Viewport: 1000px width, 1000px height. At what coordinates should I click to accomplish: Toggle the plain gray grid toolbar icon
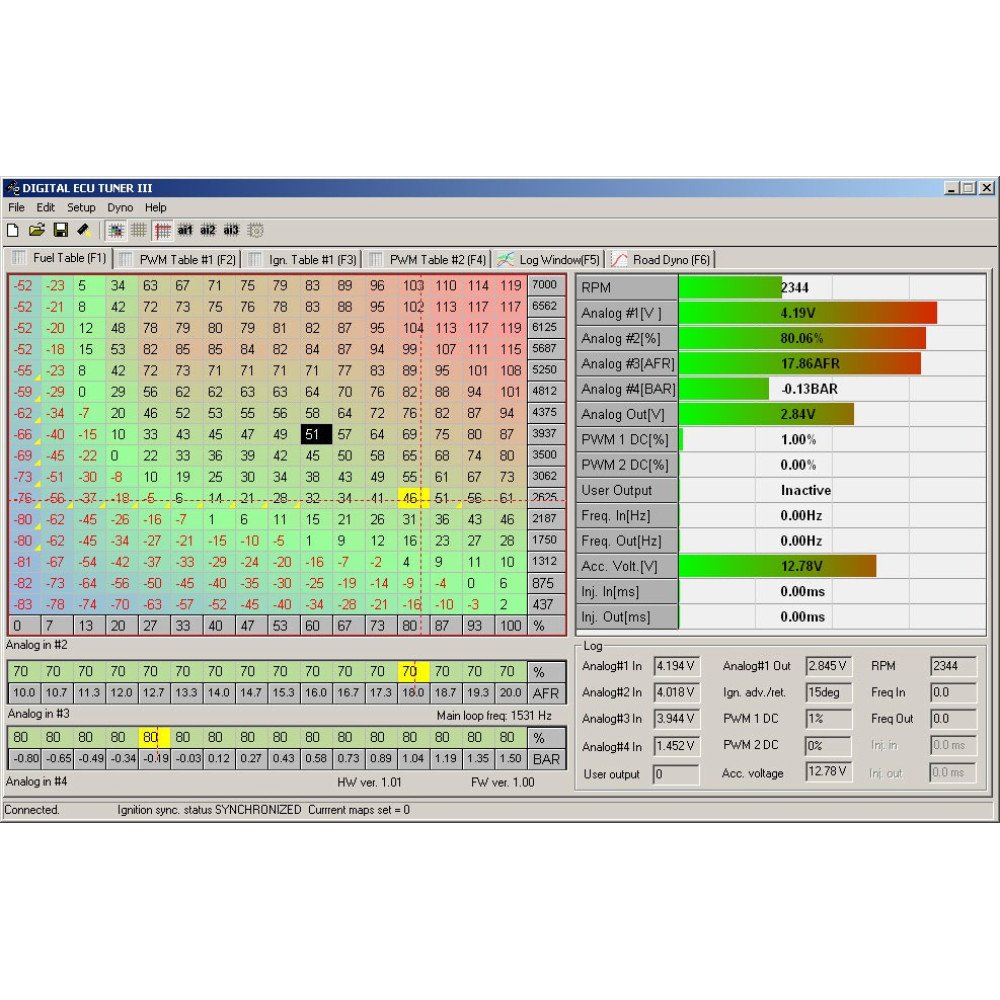[139, 230]
